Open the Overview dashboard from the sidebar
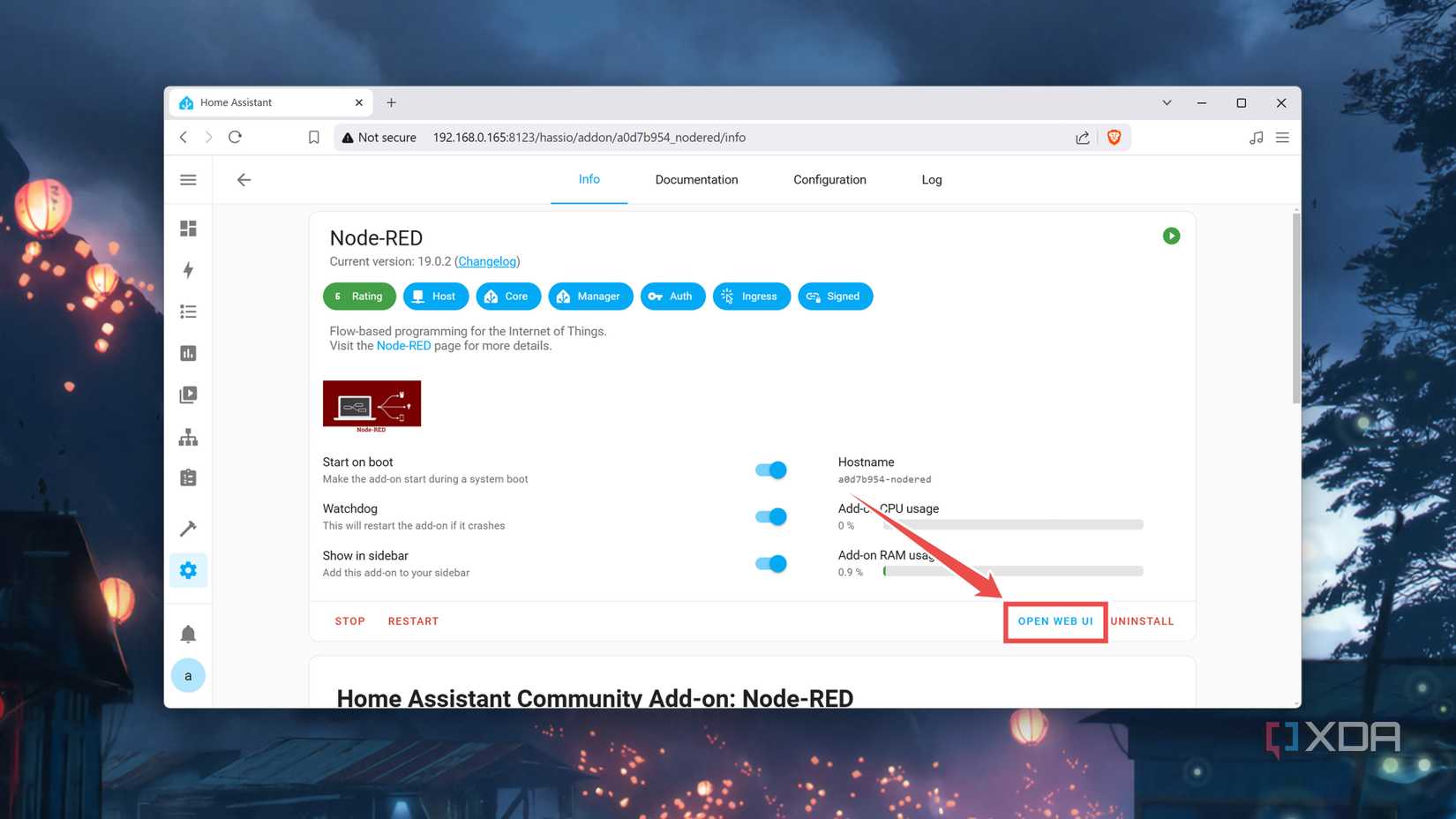 click(x=188, y=228)
